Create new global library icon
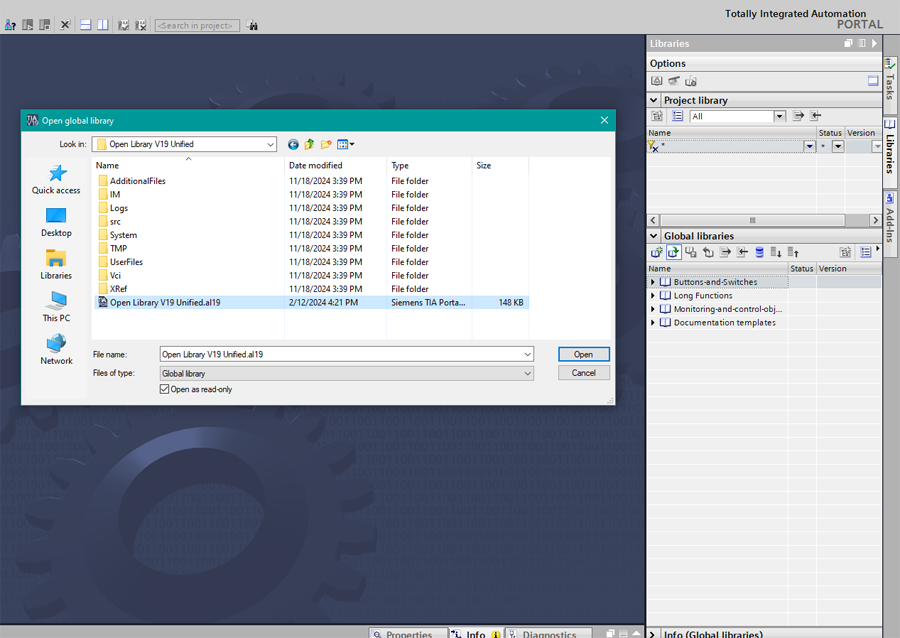 (x=657, y=252)
